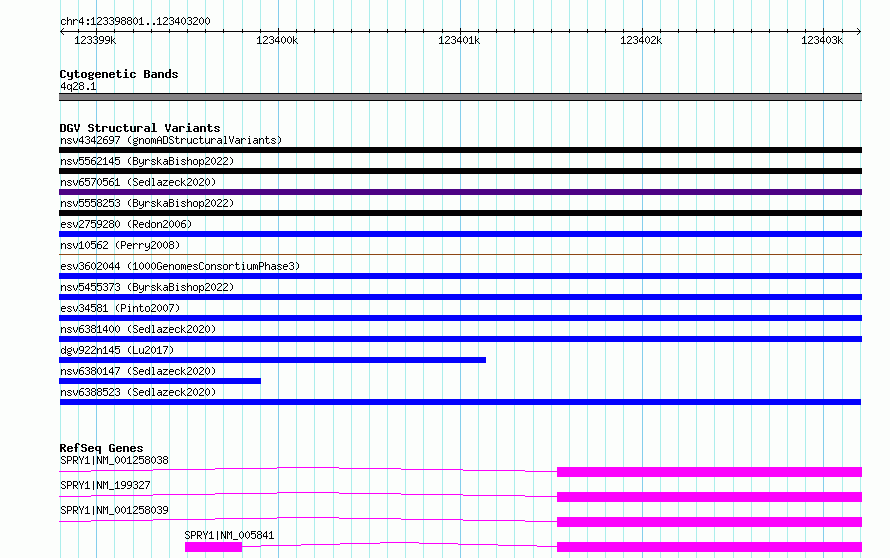Click the DGV Structural Variants track title
The width and height of the screenshot is (890, 558).
pyautogui.click(x=140, y=128)
